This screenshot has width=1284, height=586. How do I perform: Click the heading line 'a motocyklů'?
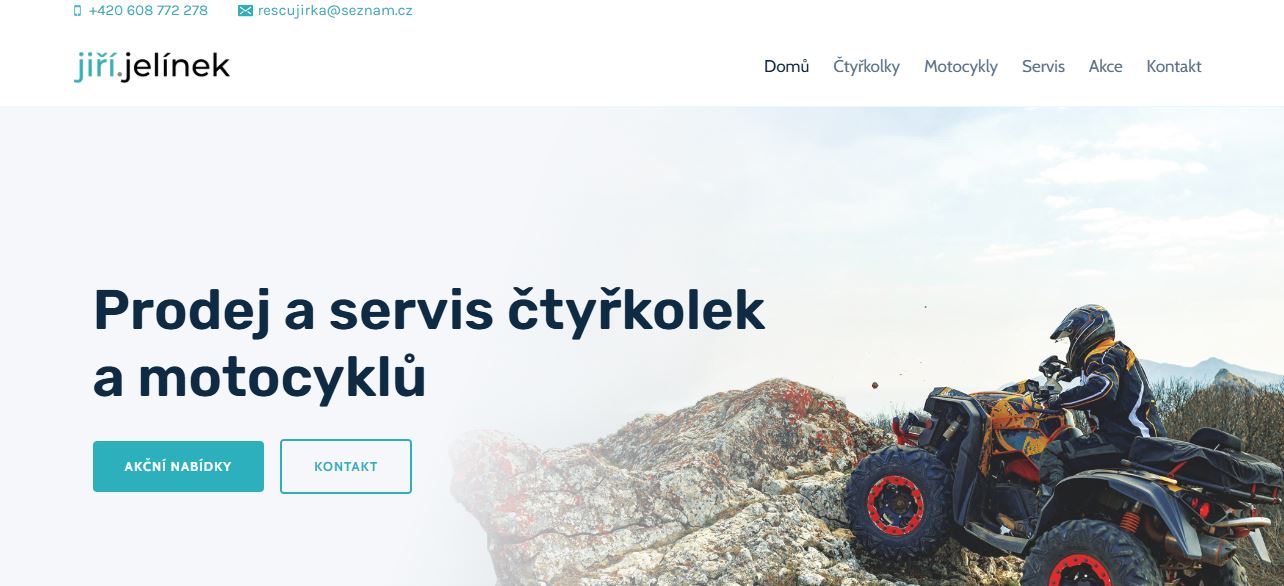(x=260, y=379)
